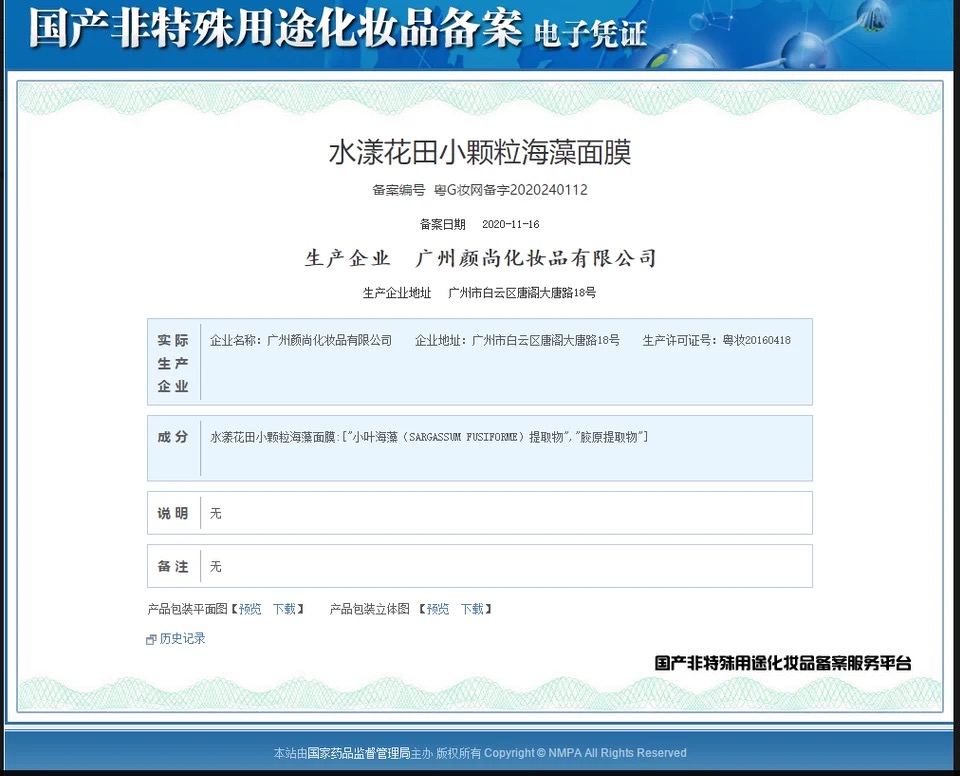This screenshot has width=960, height=776.
Task: Click the 备案编号 label
Action: 399,190
